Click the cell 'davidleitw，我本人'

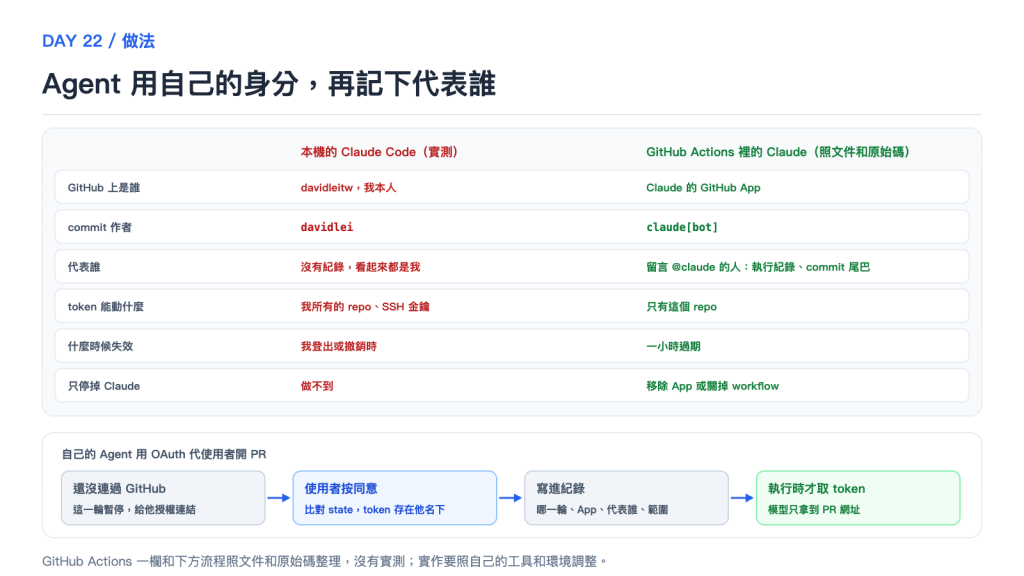[x=348, y=187]
